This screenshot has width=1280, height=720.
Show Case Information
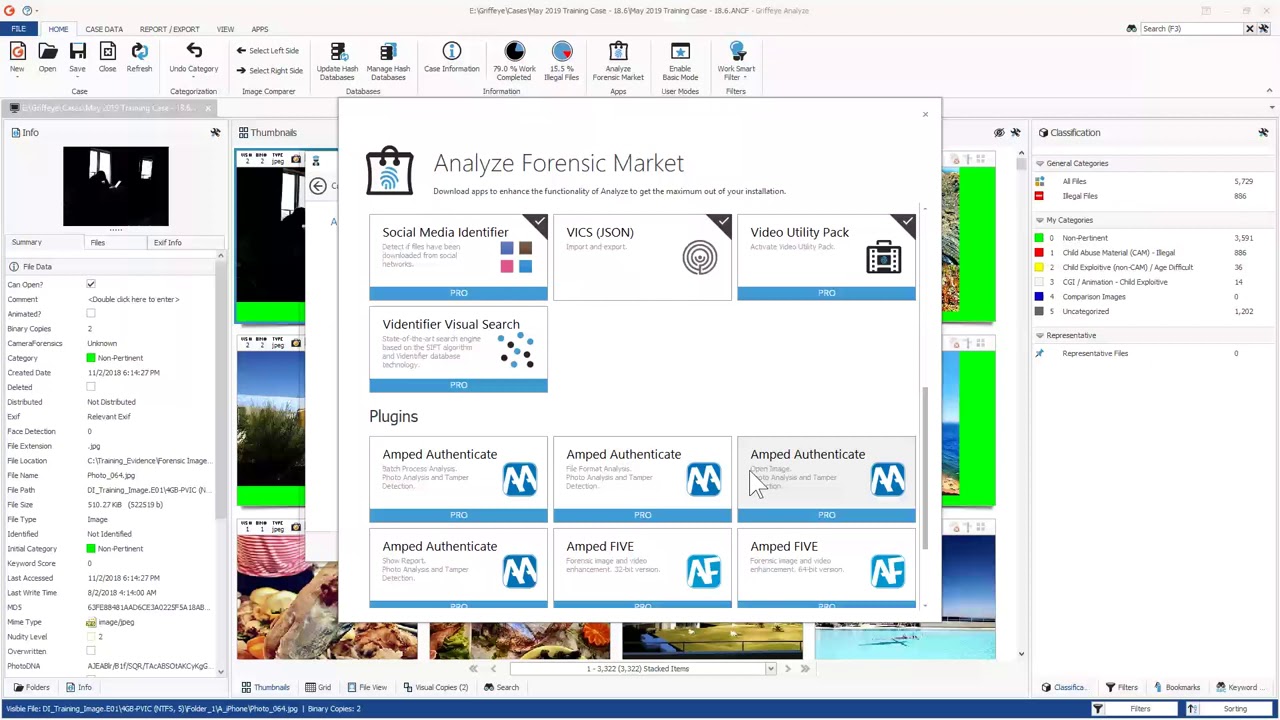pyautogui.click(x=451, y=57)
